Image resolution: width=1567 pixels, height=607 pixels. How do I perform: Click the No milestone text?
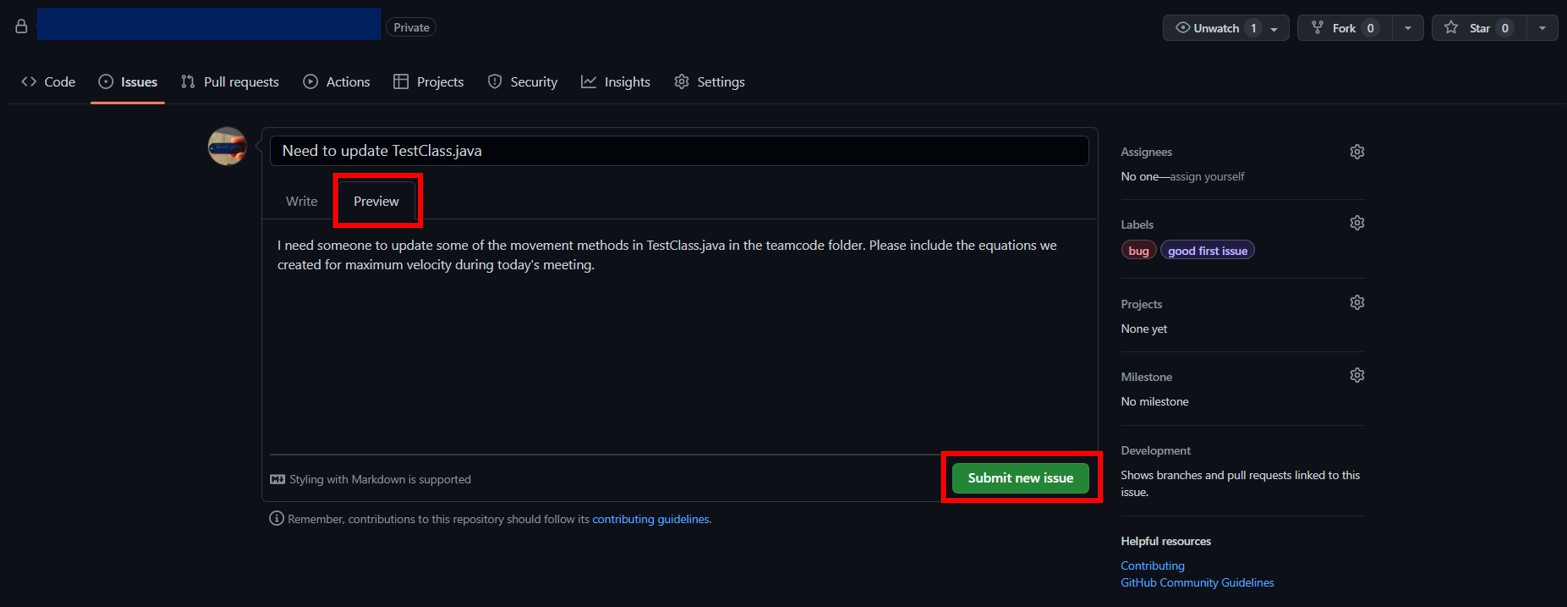pyautogui.click(x=1154, y=401)
